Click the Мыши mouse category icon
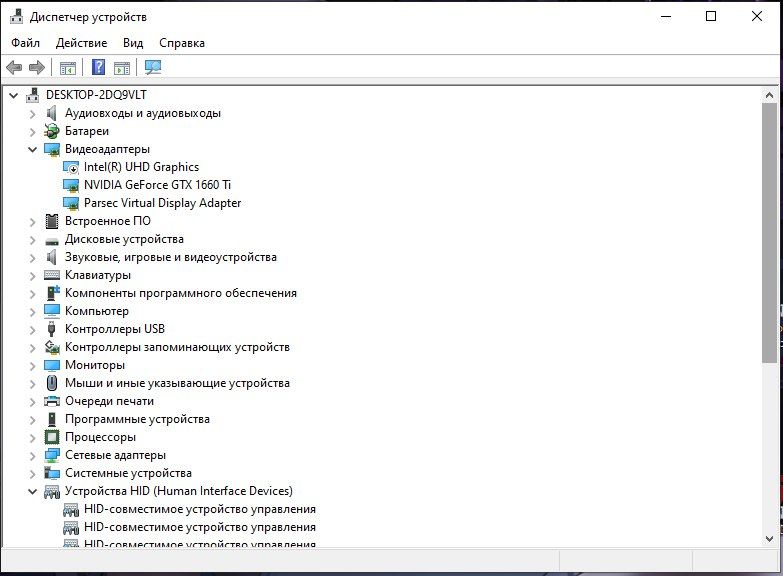The width and height of the screenshot is (783, 576). [52, 383]
